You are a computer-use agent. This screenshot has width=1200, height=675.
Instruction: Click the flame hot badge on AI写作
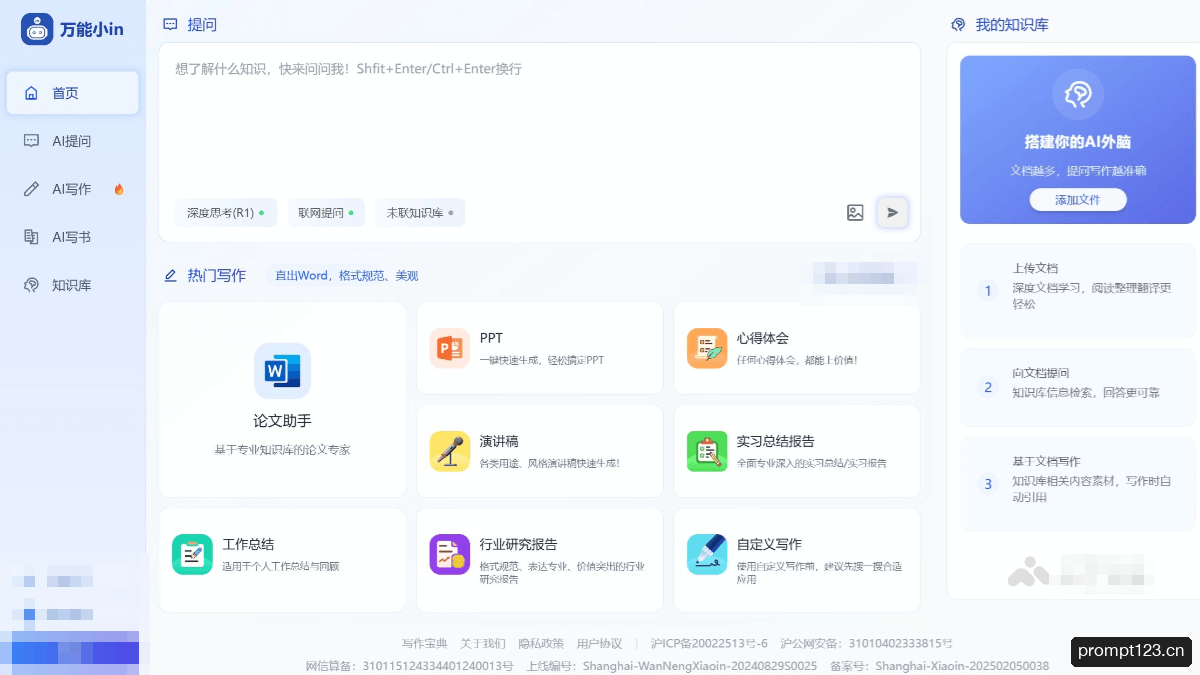pos(119,189)
